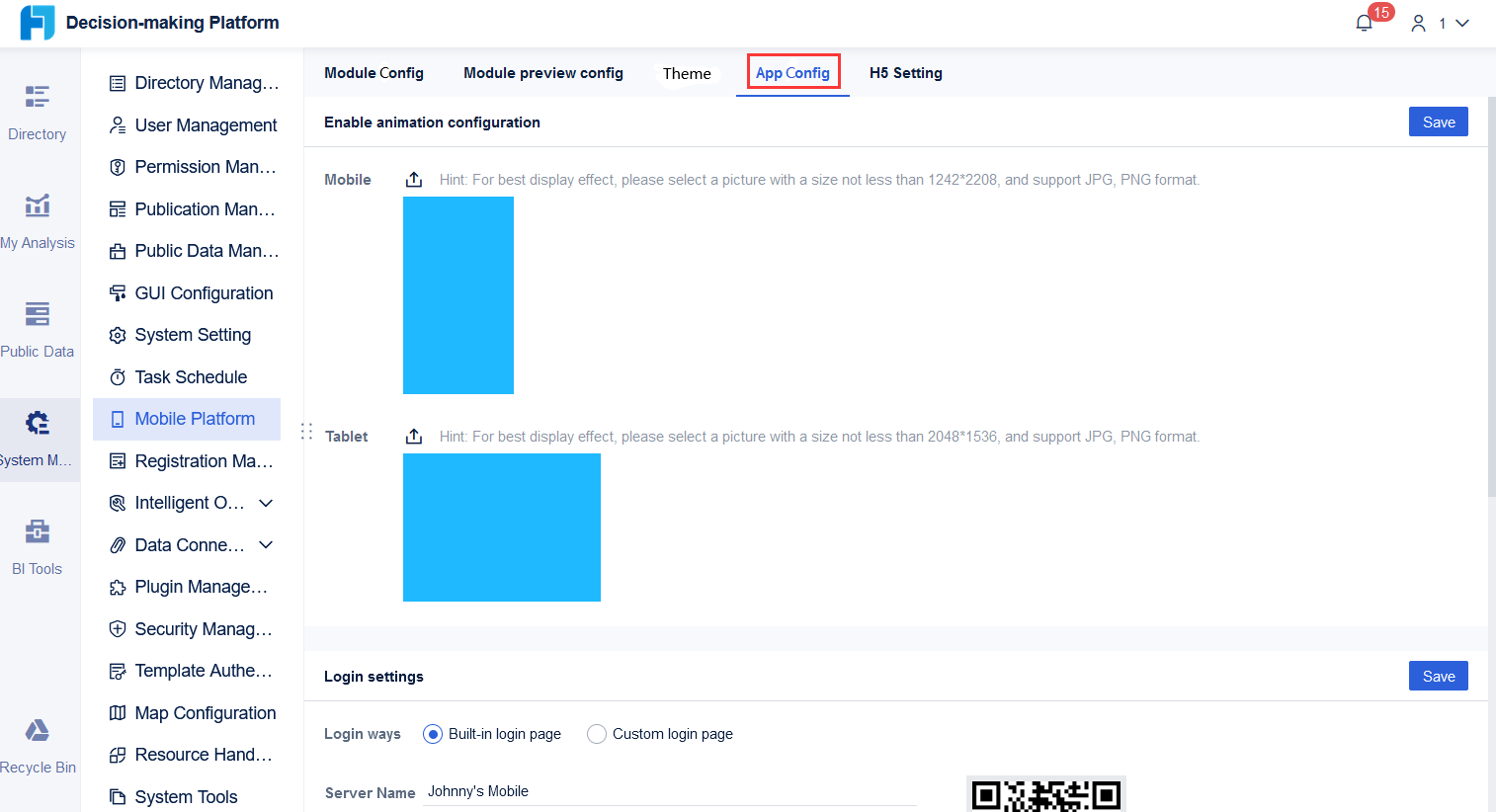Upload a Mobile animation image

click(413, 179)
